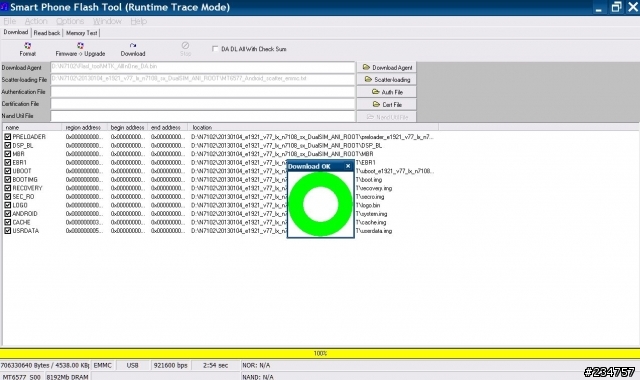
Task: Click the 2:54 sec elapsed time
Action: (x=216, y=365)
